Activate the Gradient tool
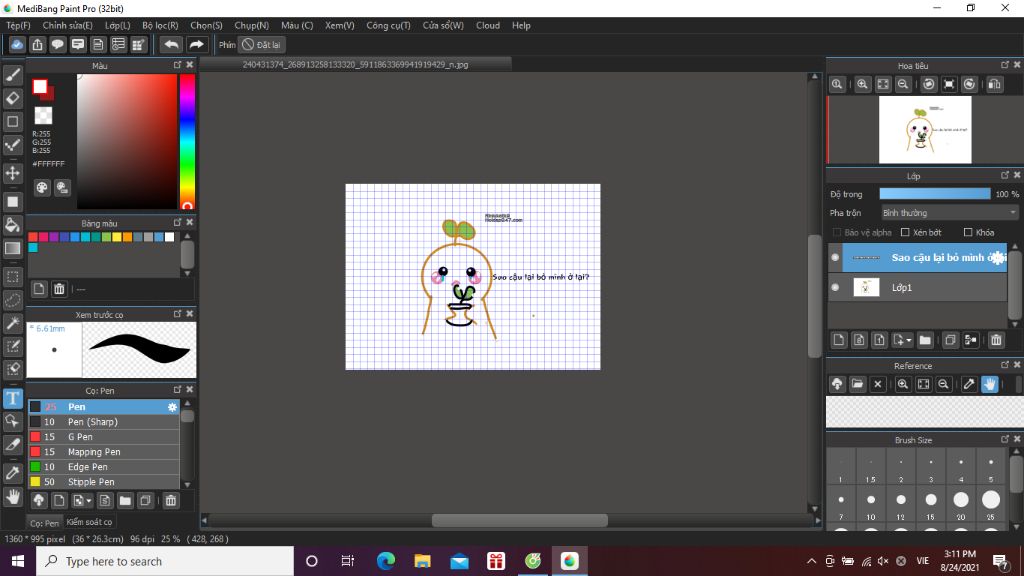 pos(12,248)
